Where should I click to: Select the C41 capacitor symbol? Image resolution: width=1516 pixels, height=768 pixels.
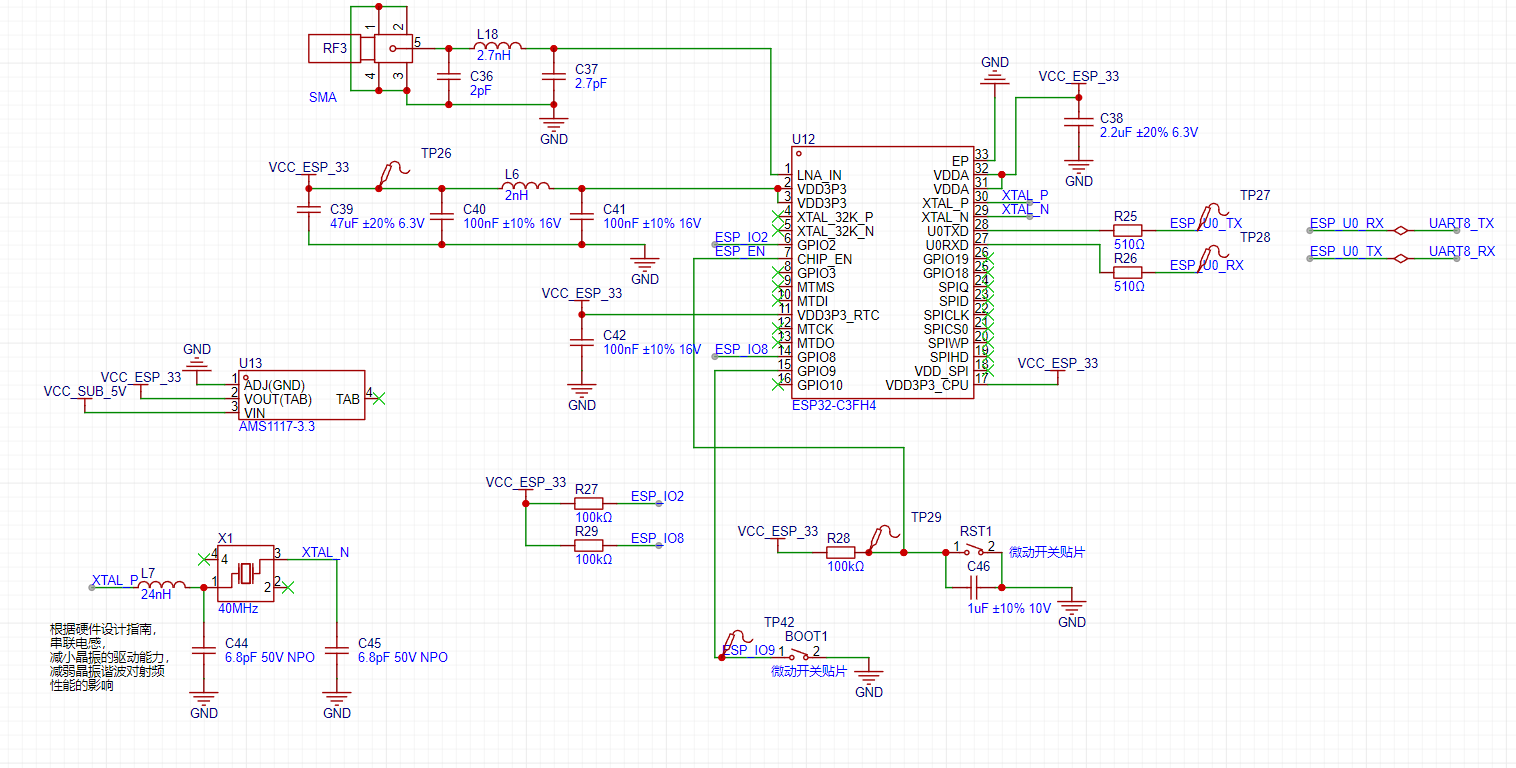(581, 216)
